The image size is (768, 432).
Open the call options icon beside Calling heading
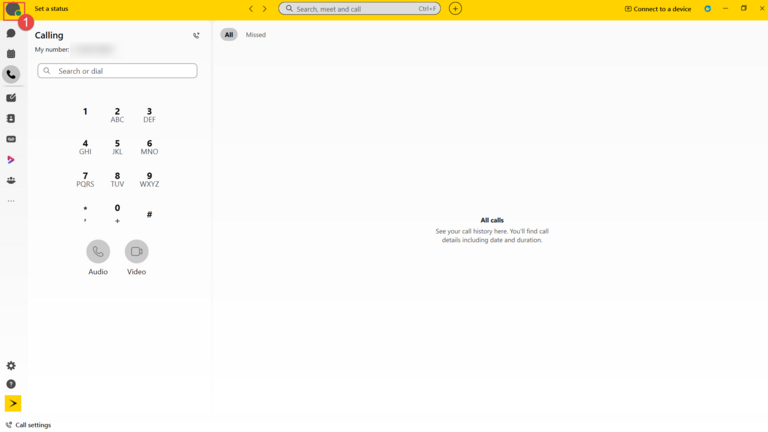pyautogui.click(x=196, y=35)
